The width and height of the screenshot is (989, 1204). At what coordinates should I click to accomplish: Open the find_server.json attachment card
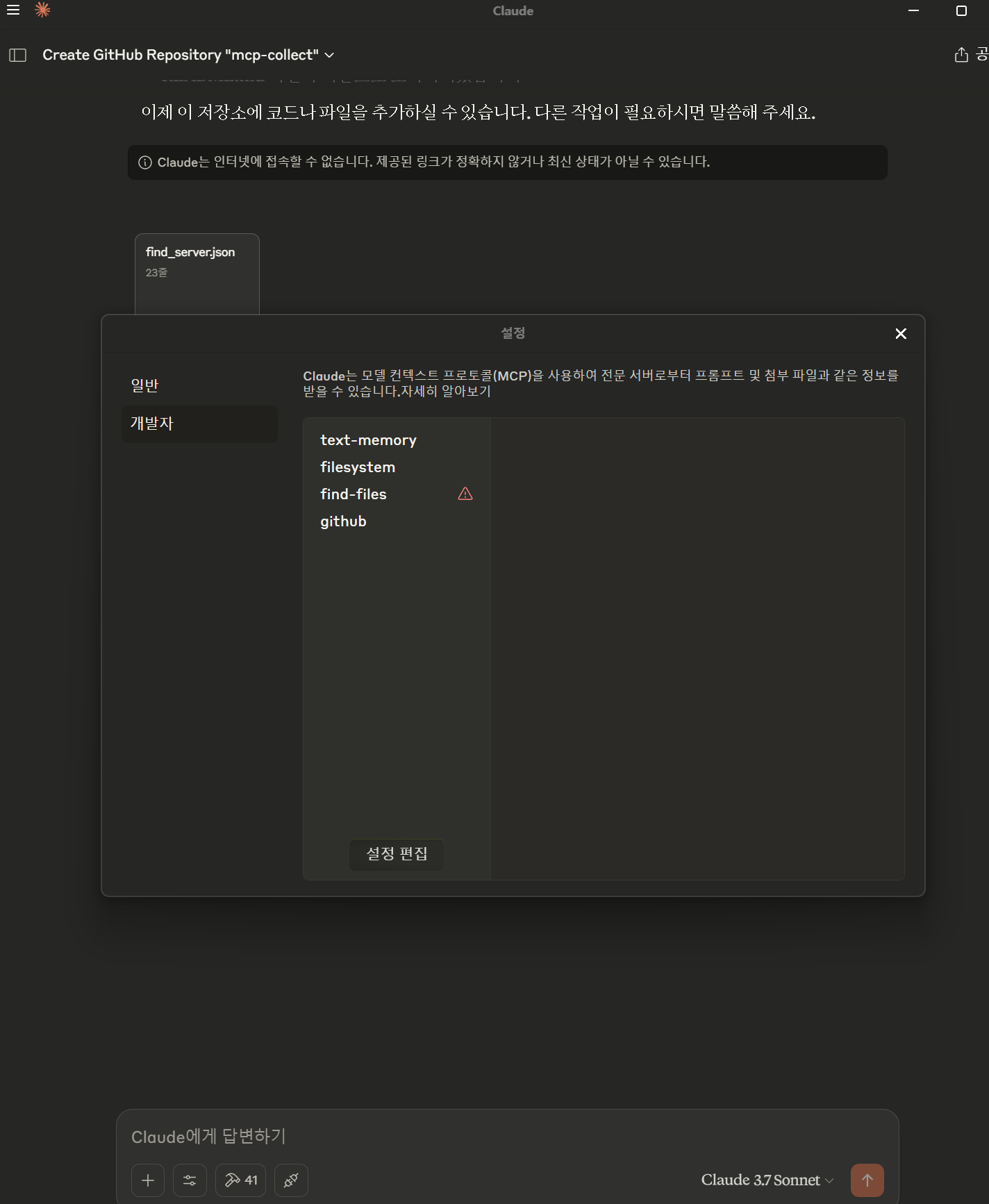coord(197,274)
